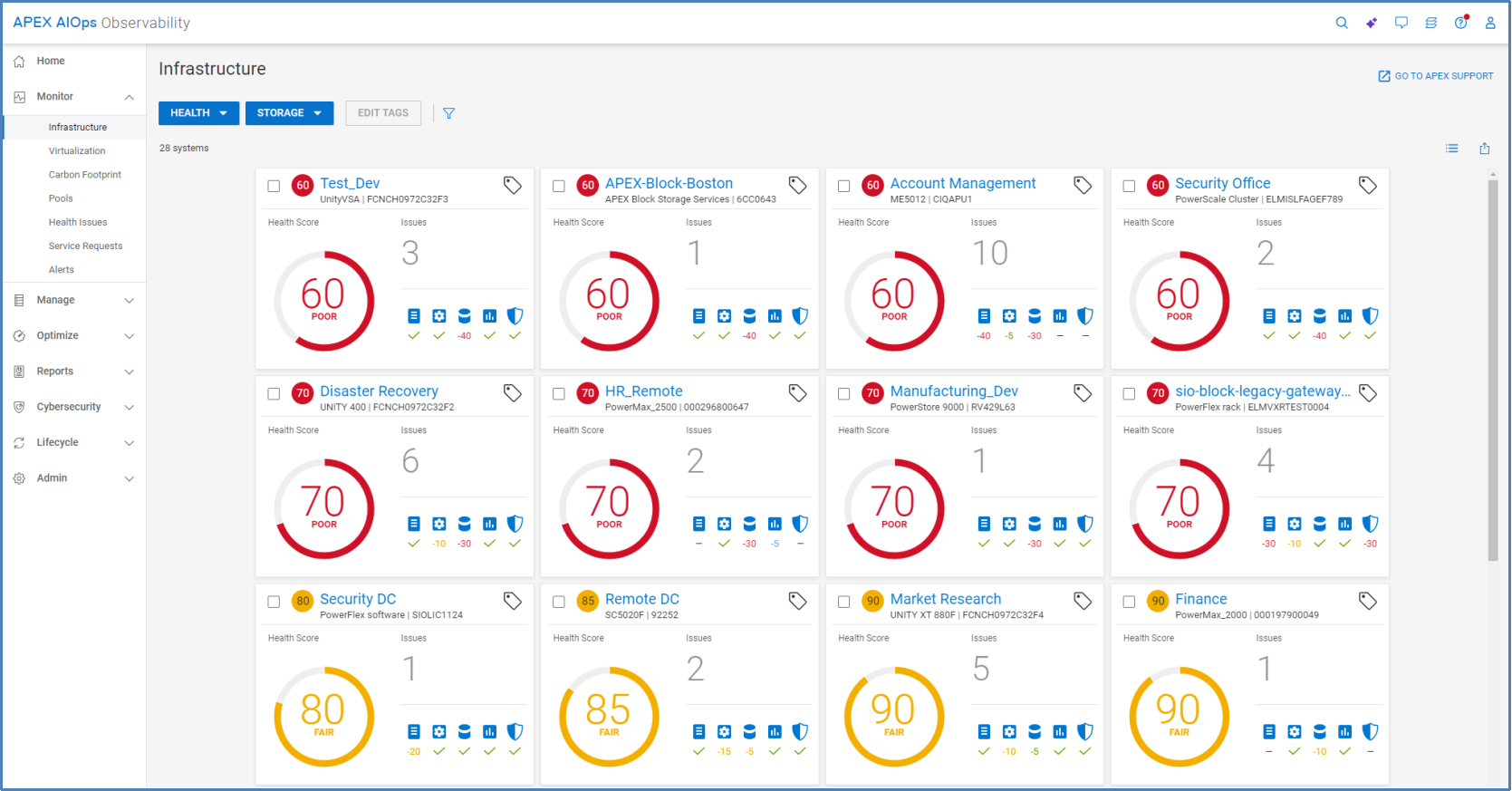Screen dimensions: 1512x791
Task: Open Carbon Footprint in sidebar
Action: click(84, 175)
